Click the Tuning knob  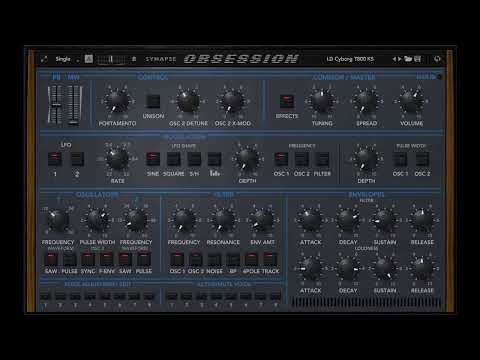322,101
